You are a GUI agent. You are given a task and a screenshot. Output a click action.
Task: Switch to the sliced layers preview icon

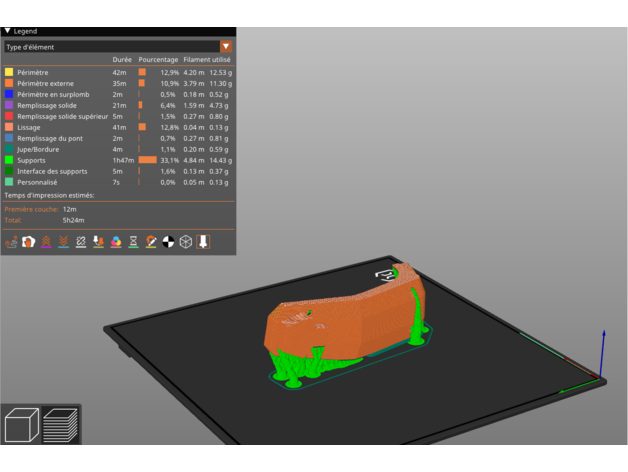(x=61, y=425)
